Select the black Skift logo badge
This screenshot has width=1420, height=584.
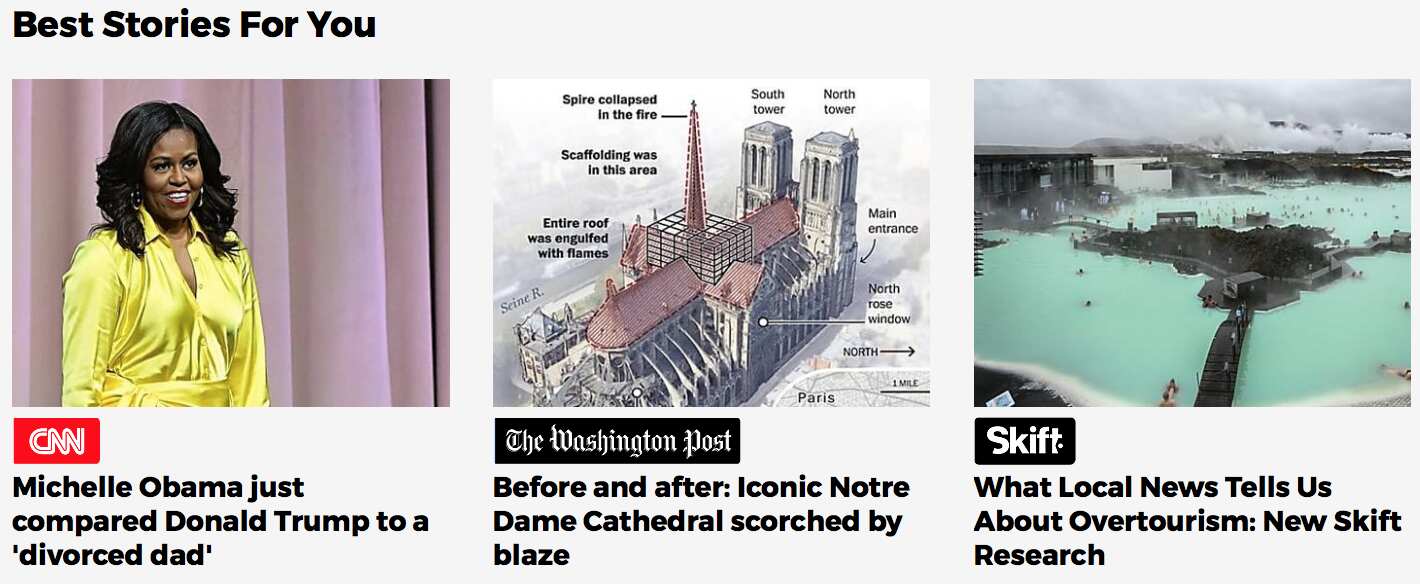(1025, 441)
